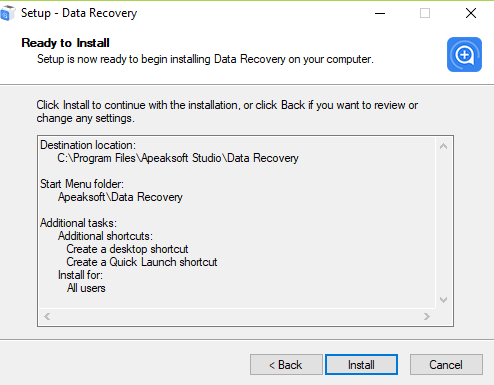The image size is (494, 385).
Task: Click the 'Ready to Install' heading
Action: [65, 43]
